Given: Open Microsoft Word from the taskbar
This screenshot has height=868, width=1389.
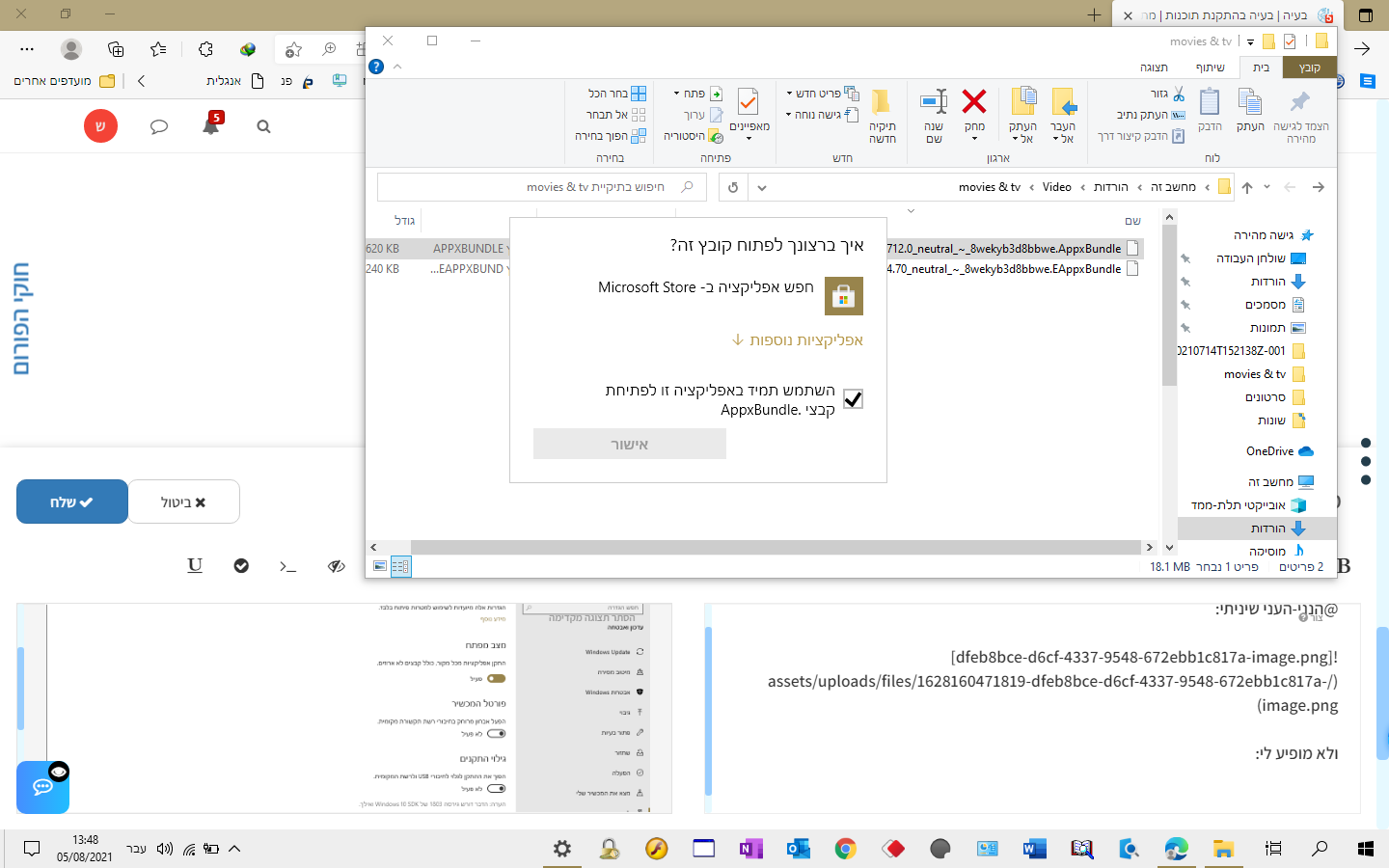Looking at the screenshot, I should [1034, 849].
